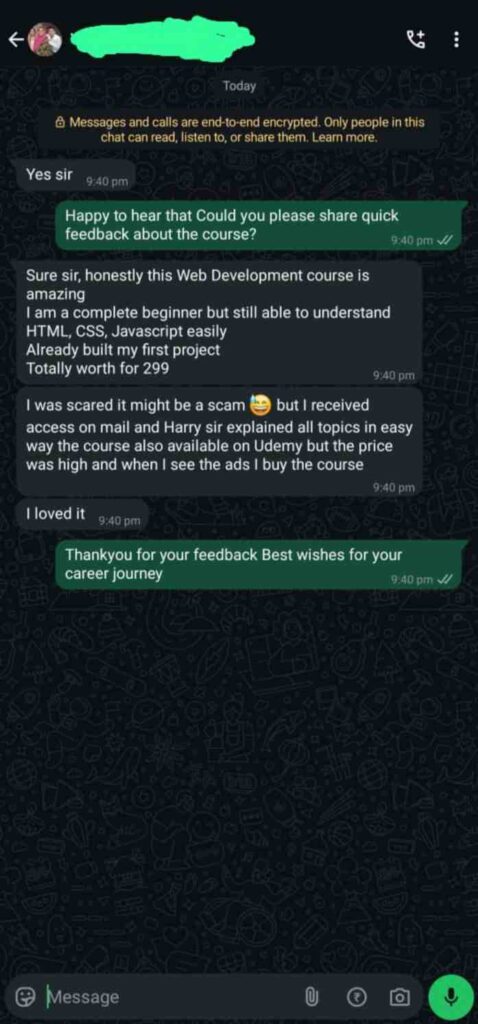The image size is (478, 1024).
Task: Tap the green microphone voice message button
Action: pos(450,997)
